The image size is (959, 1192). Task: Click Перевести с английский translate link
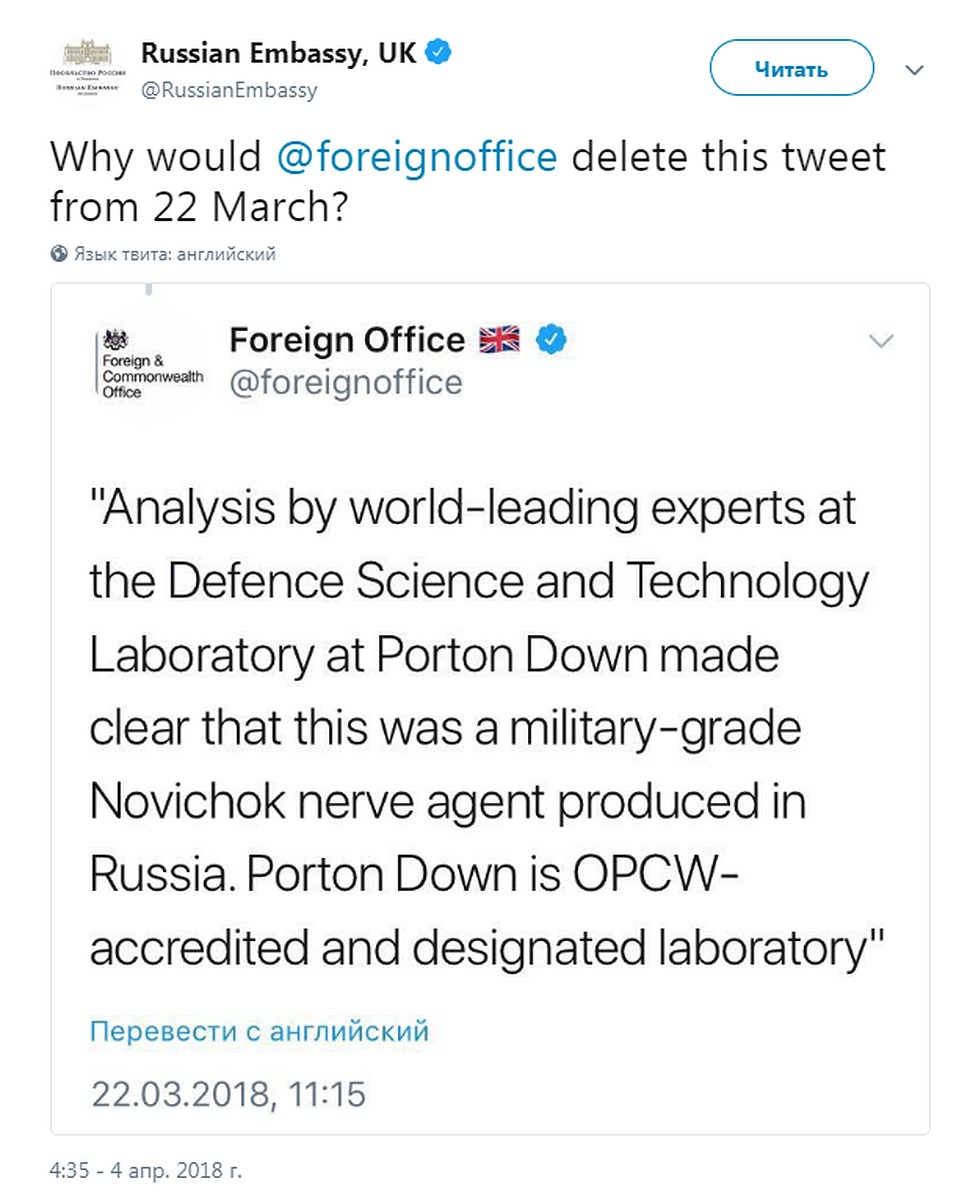coord(259,1031)
